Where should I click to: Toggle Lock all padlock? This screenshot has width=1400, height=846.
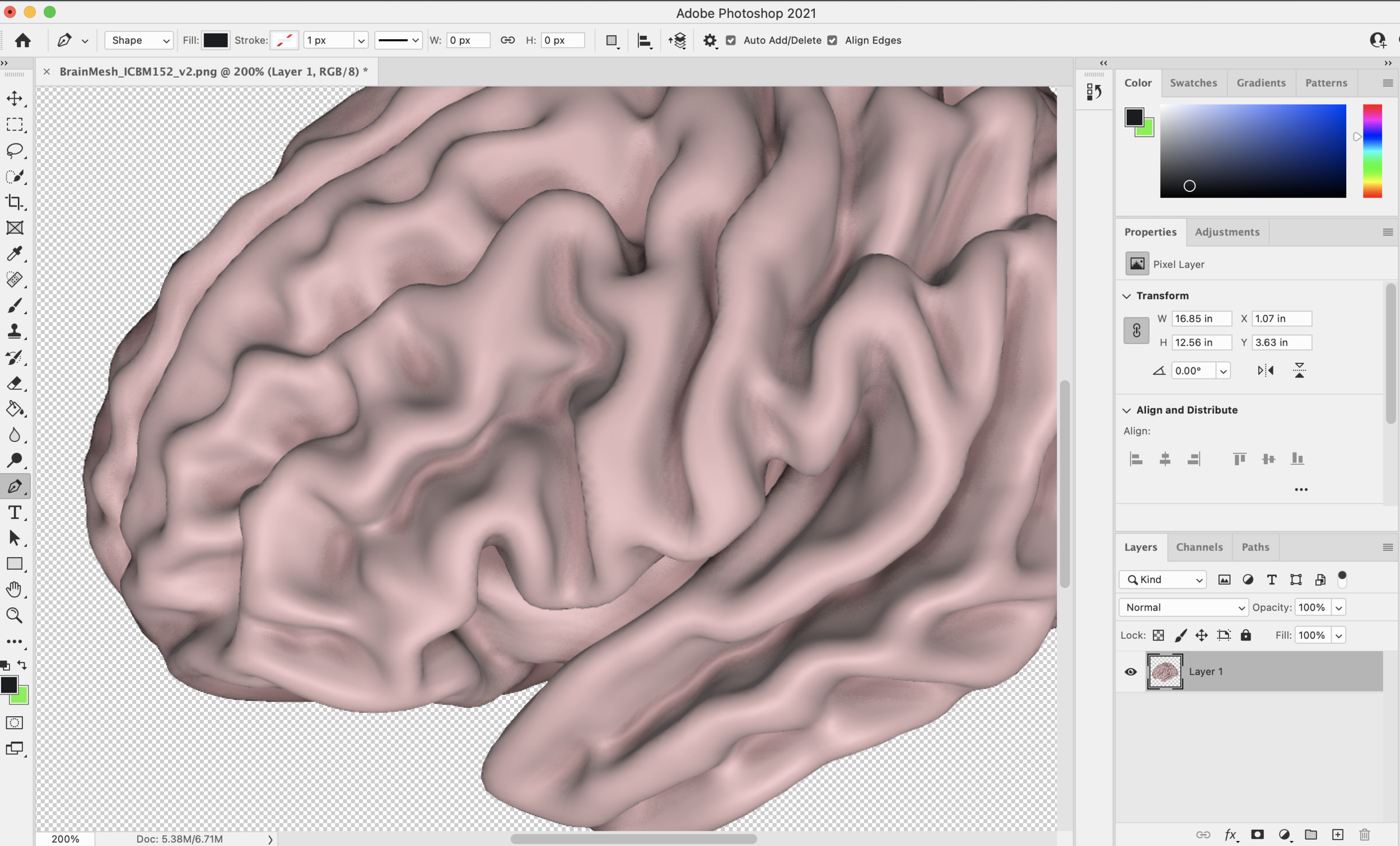(x=1245, y=635)
